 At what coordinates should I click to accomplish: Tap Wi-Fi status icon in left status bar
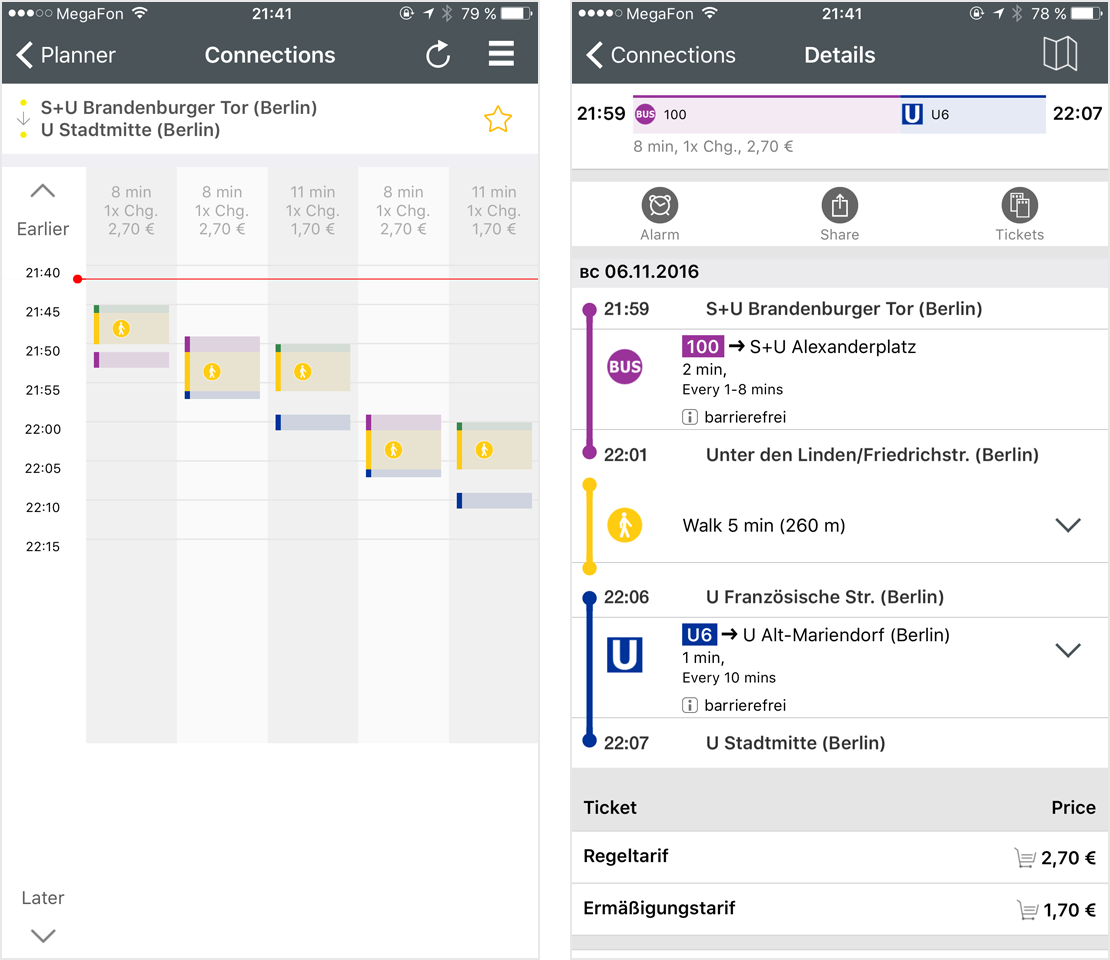[x=140, y=13]
